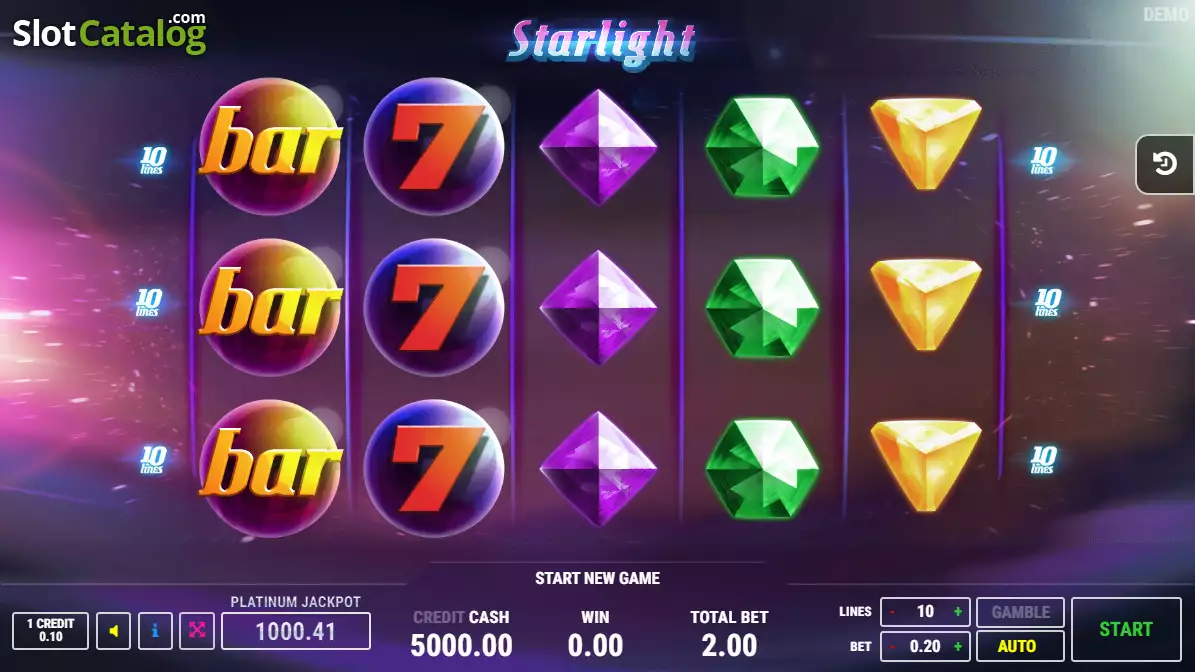Viewport: 1195px width, 672px height.
Task: Click the middle-right 10 lines indicator
Action: [1048, 302]
